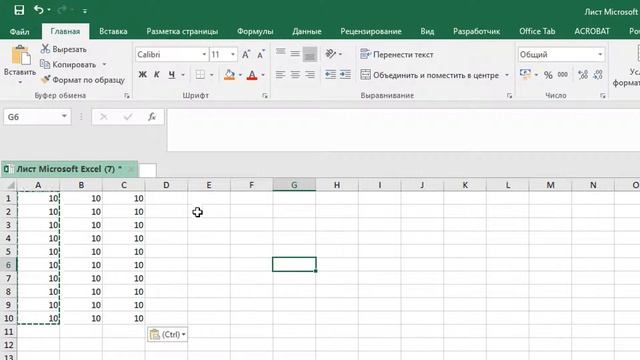Viewport: 640px width, 360px height.
Task: Apply the 000 comma style
Action: click(x=563, y=75)
